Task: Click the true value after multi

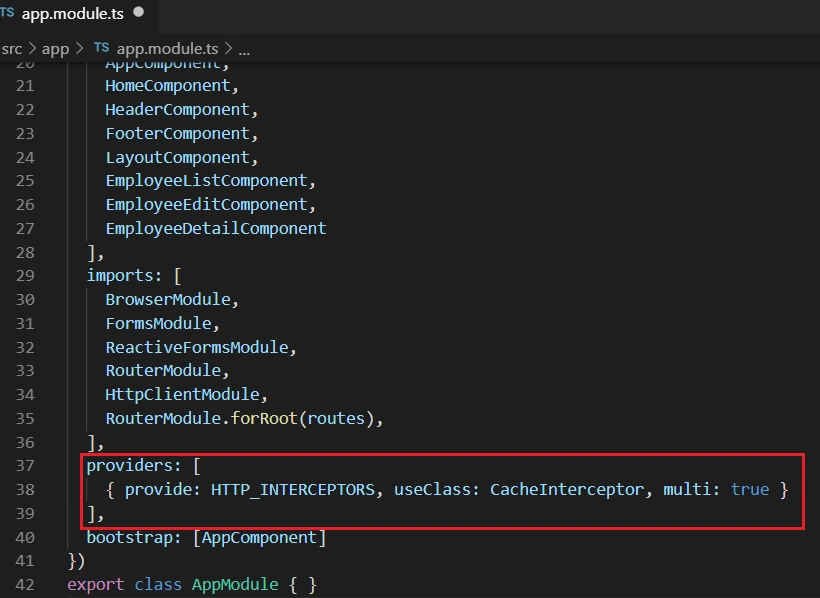Action: [749, 490]
